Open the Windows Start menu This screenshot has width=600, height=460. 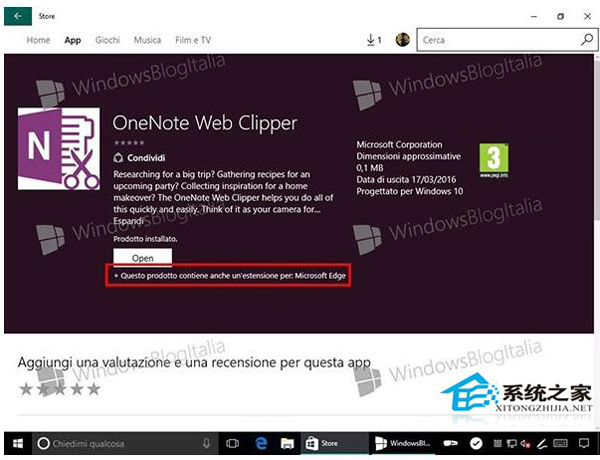[x=18, y=444]
